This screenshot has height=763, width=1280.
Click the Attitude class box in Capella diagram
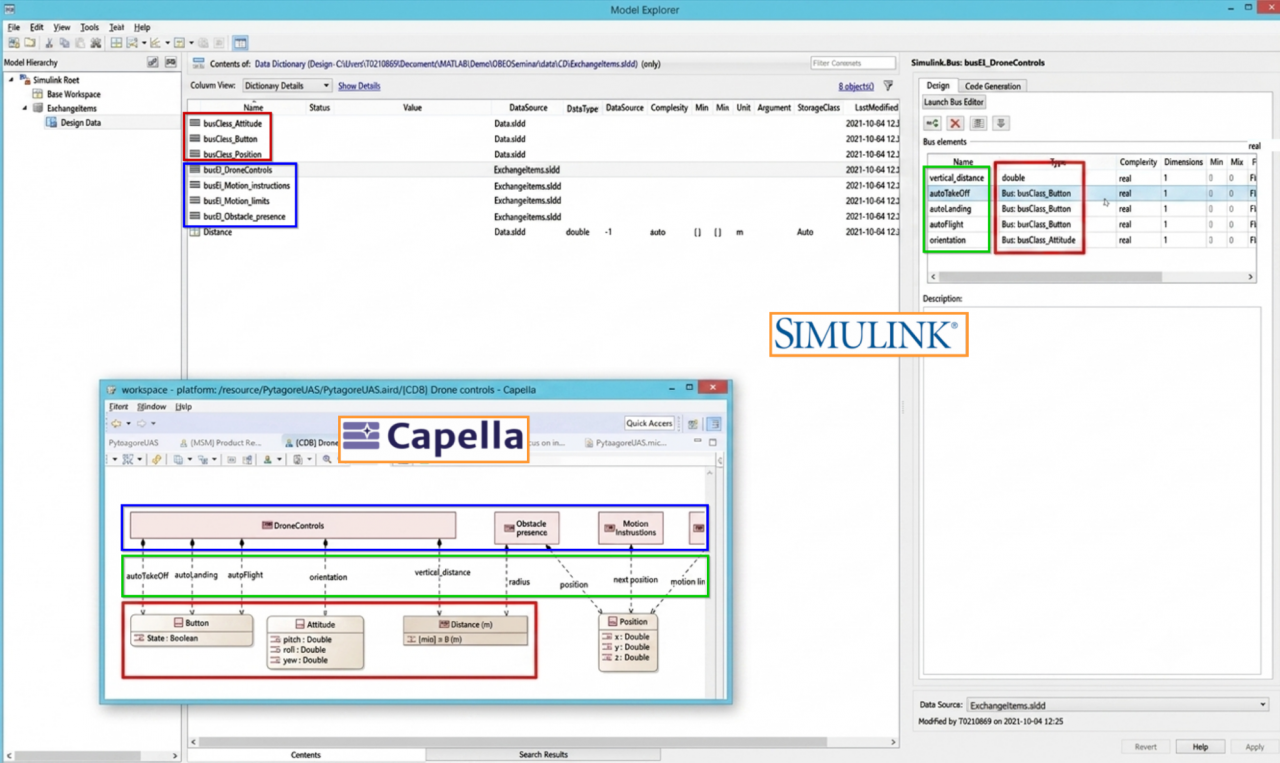(315, 641)
